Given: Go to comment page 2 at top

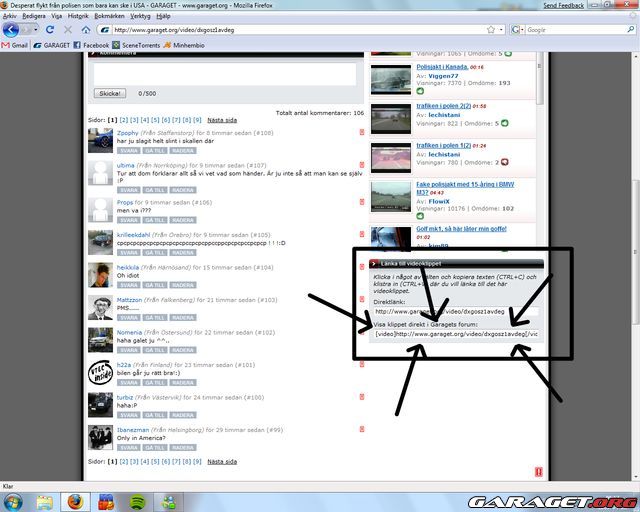Looking at the screenshot, I should (x=124, y=119).
